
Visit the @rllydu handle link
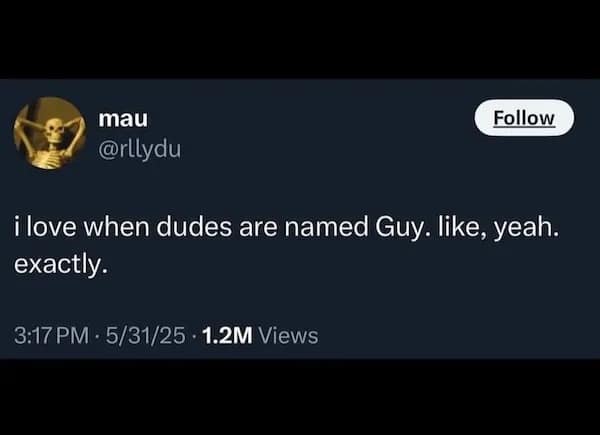[139, 150]
